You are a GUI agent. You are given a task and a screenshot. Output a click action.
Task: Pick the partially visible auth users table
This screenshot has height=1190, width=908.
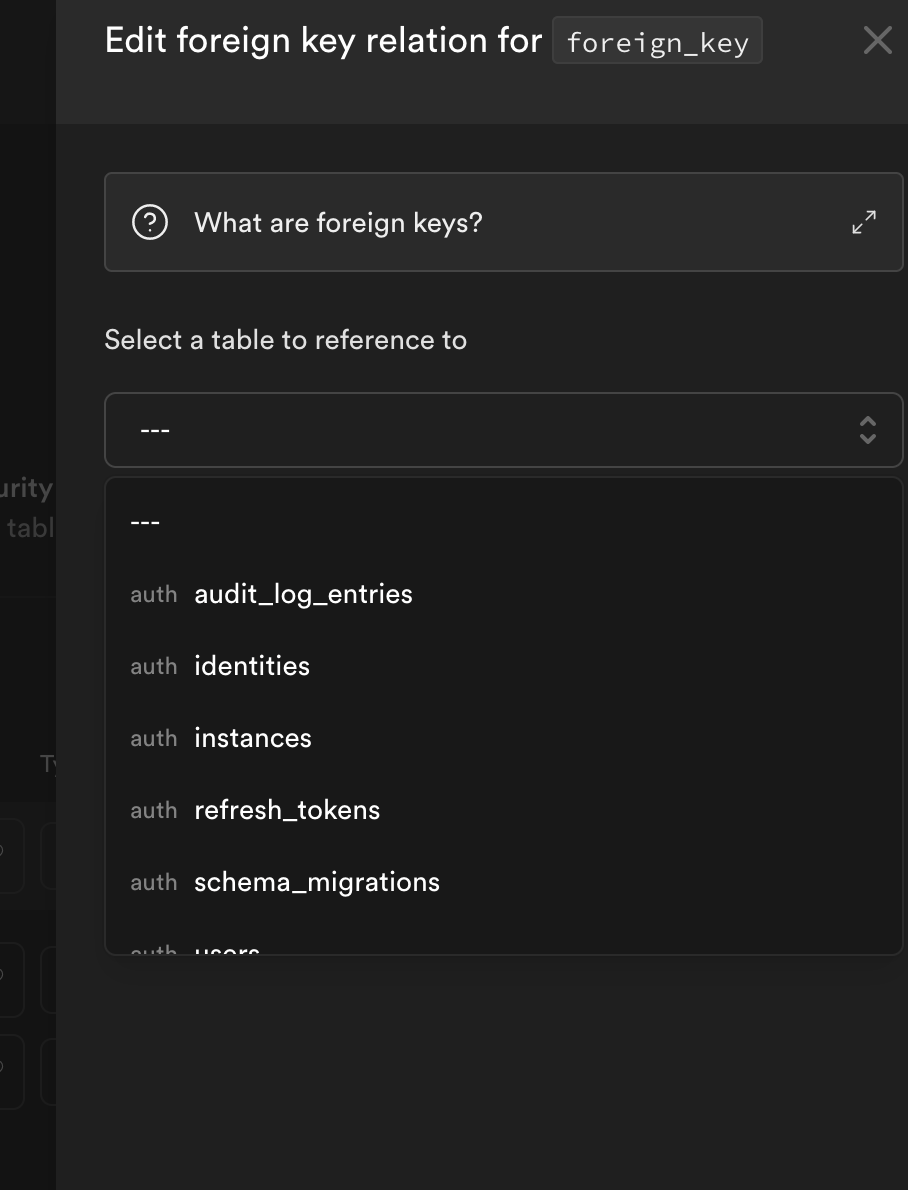[228, 948]
